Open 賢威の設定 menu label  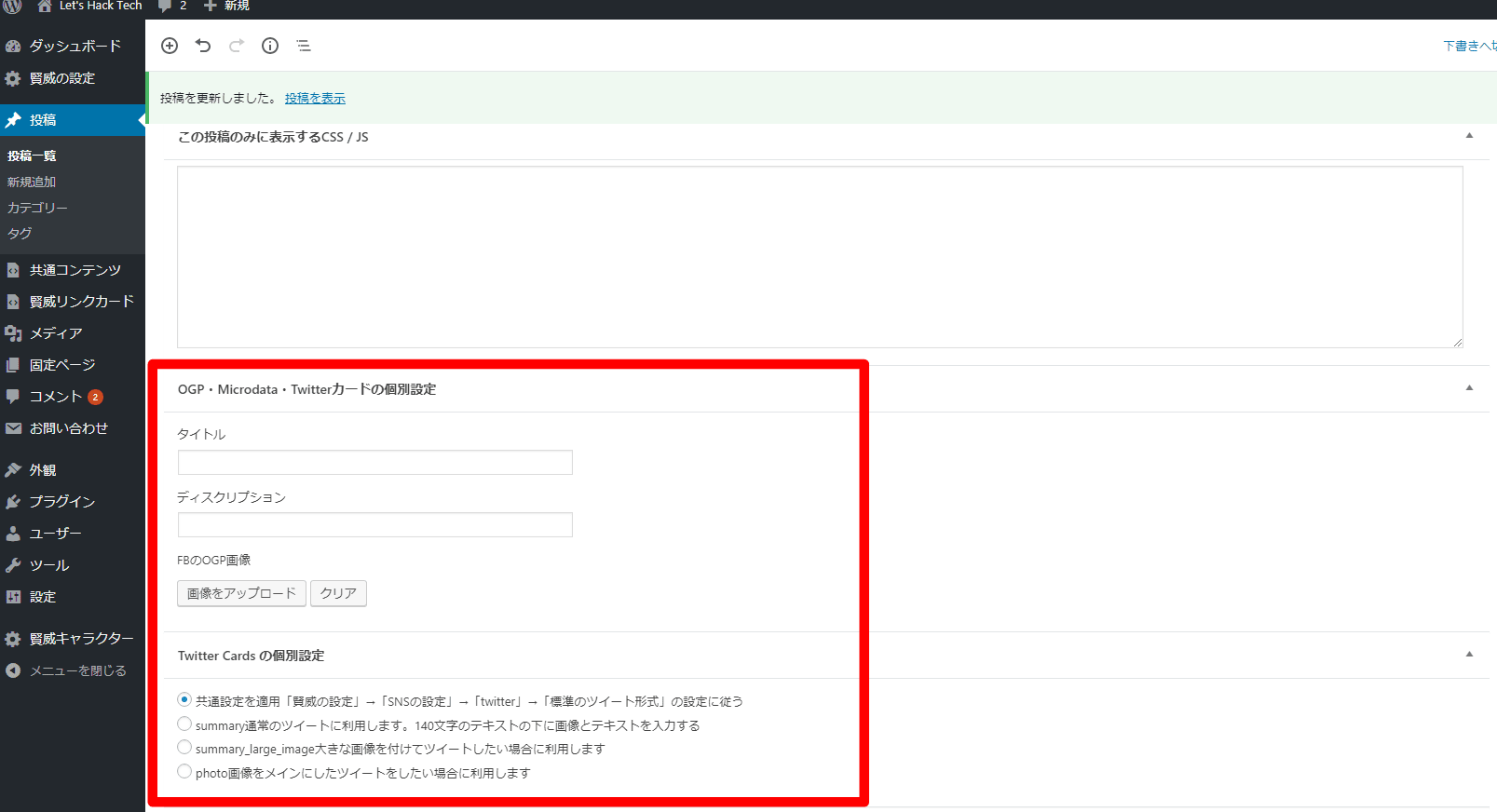pos(62,78)
